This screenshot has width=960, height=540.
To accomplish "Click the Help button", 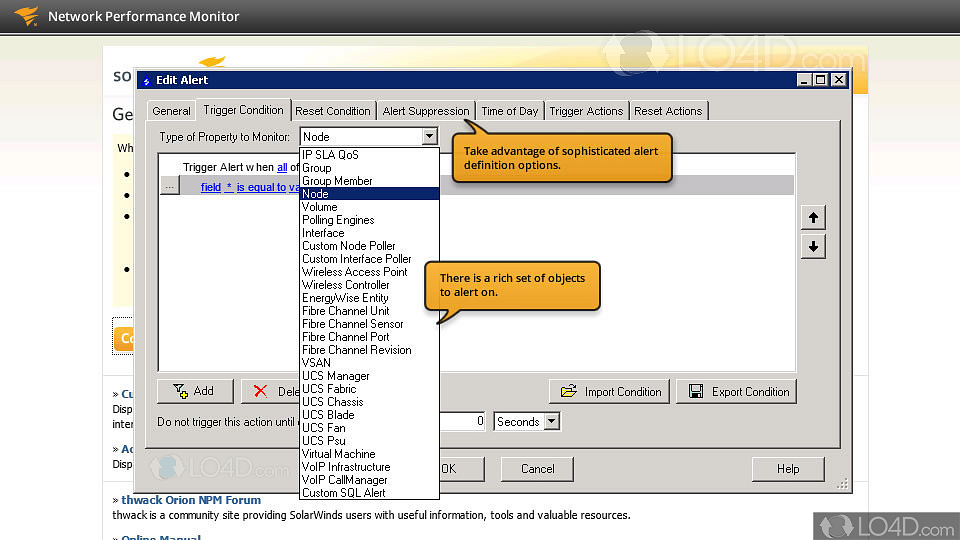I will click(788, 469).
